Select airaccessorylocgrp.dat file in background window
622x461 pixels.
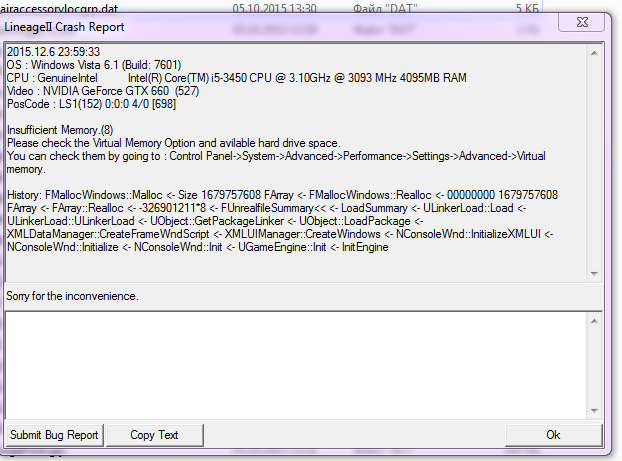(x=60, y=7)
